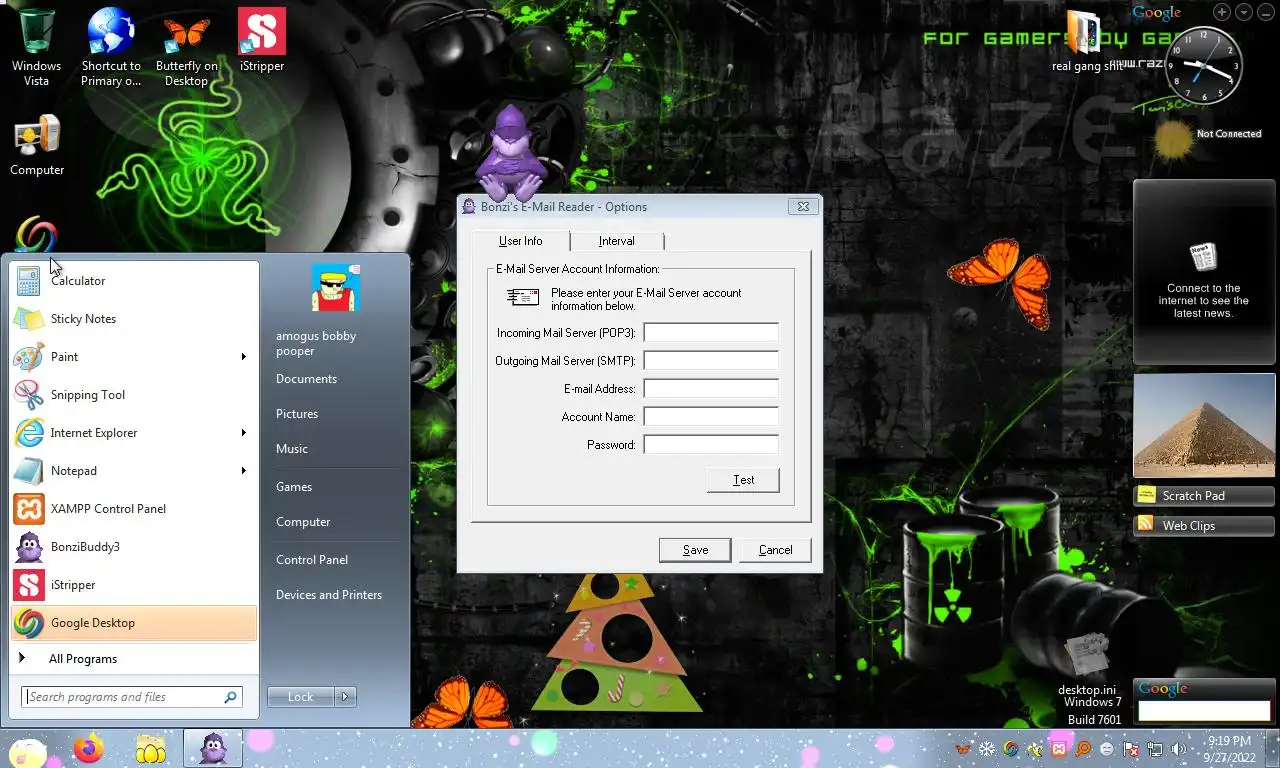This screenshot has width=1280, height=768.
Task: Open Control Panel from Start menu
Action: [x=312, y=560]
